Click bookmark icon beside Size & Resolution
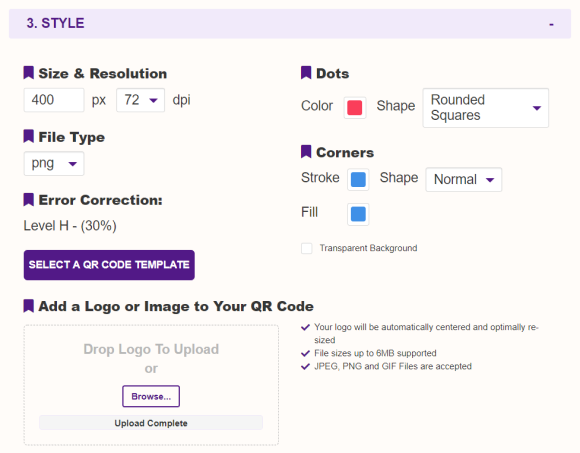 click(x=28, y=73)
